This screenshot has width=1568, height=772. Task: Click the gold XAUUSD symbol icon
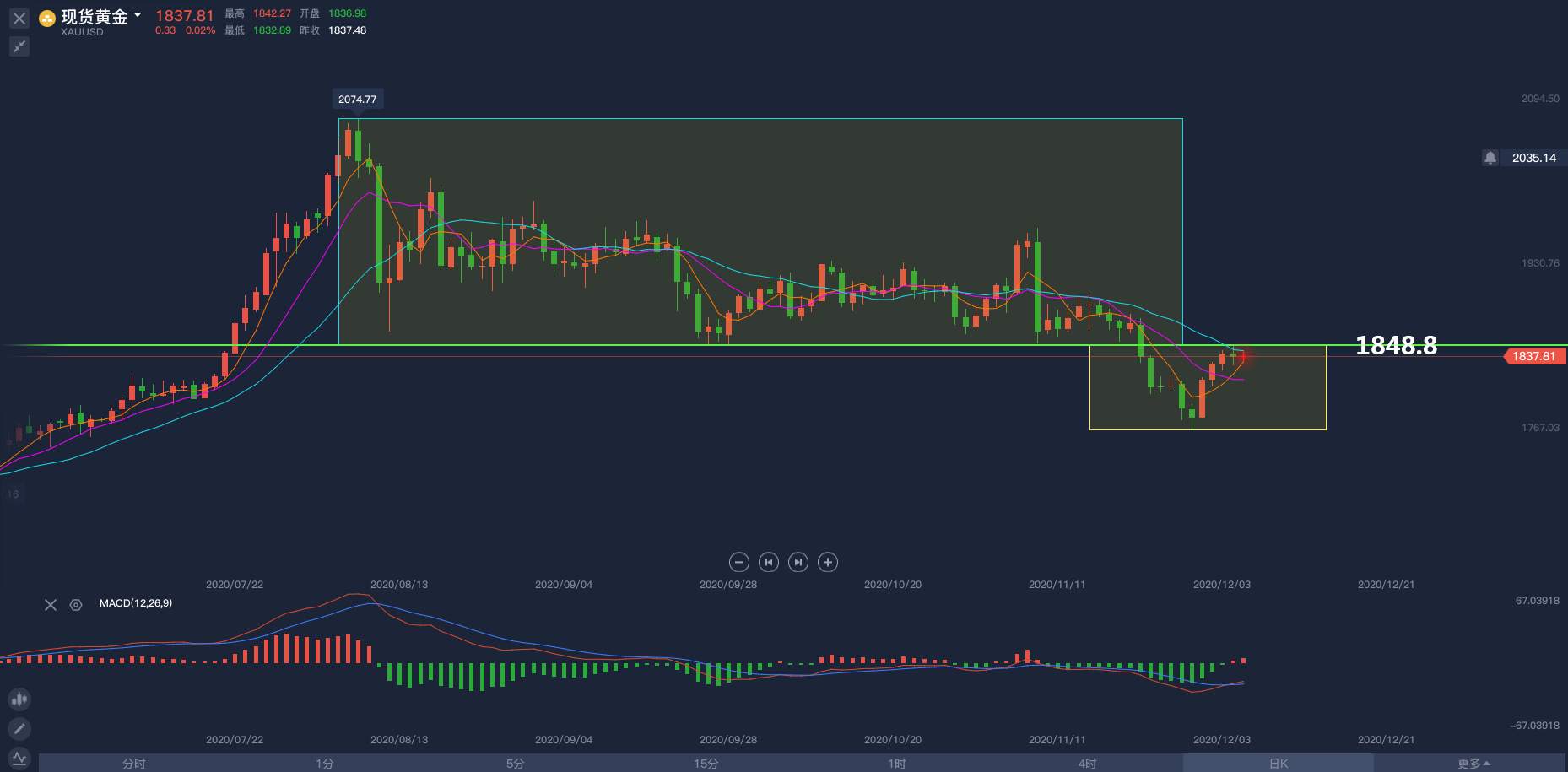48,19
